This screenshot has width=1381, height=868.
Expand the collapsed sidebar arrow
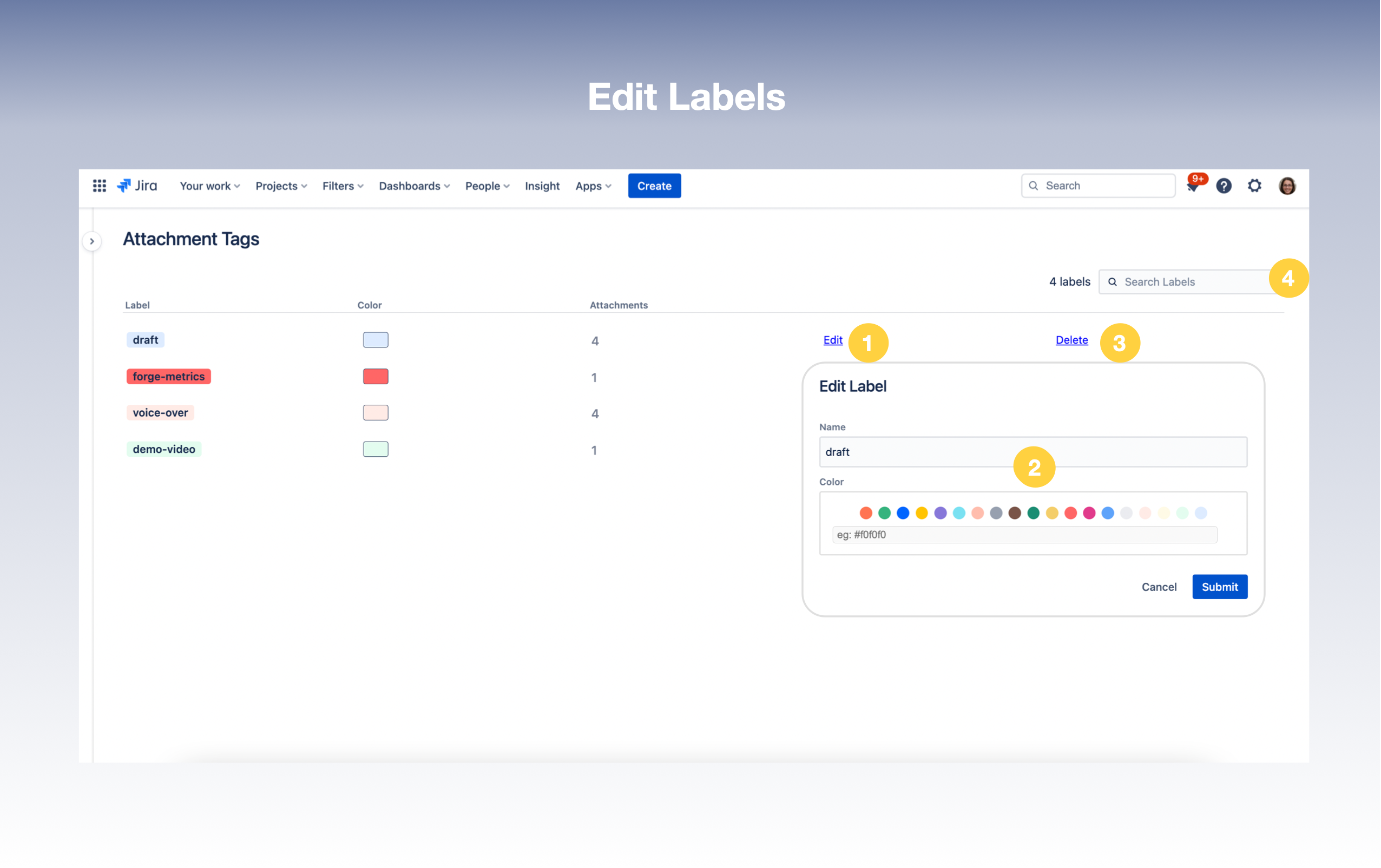click(x=92, y=241)
